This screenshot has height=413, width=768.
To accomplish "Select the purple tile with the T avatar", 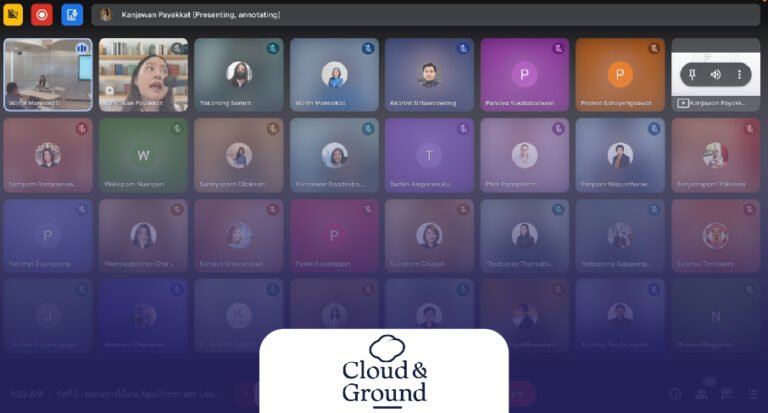I will pyautogui.click(x=429, y=155).
